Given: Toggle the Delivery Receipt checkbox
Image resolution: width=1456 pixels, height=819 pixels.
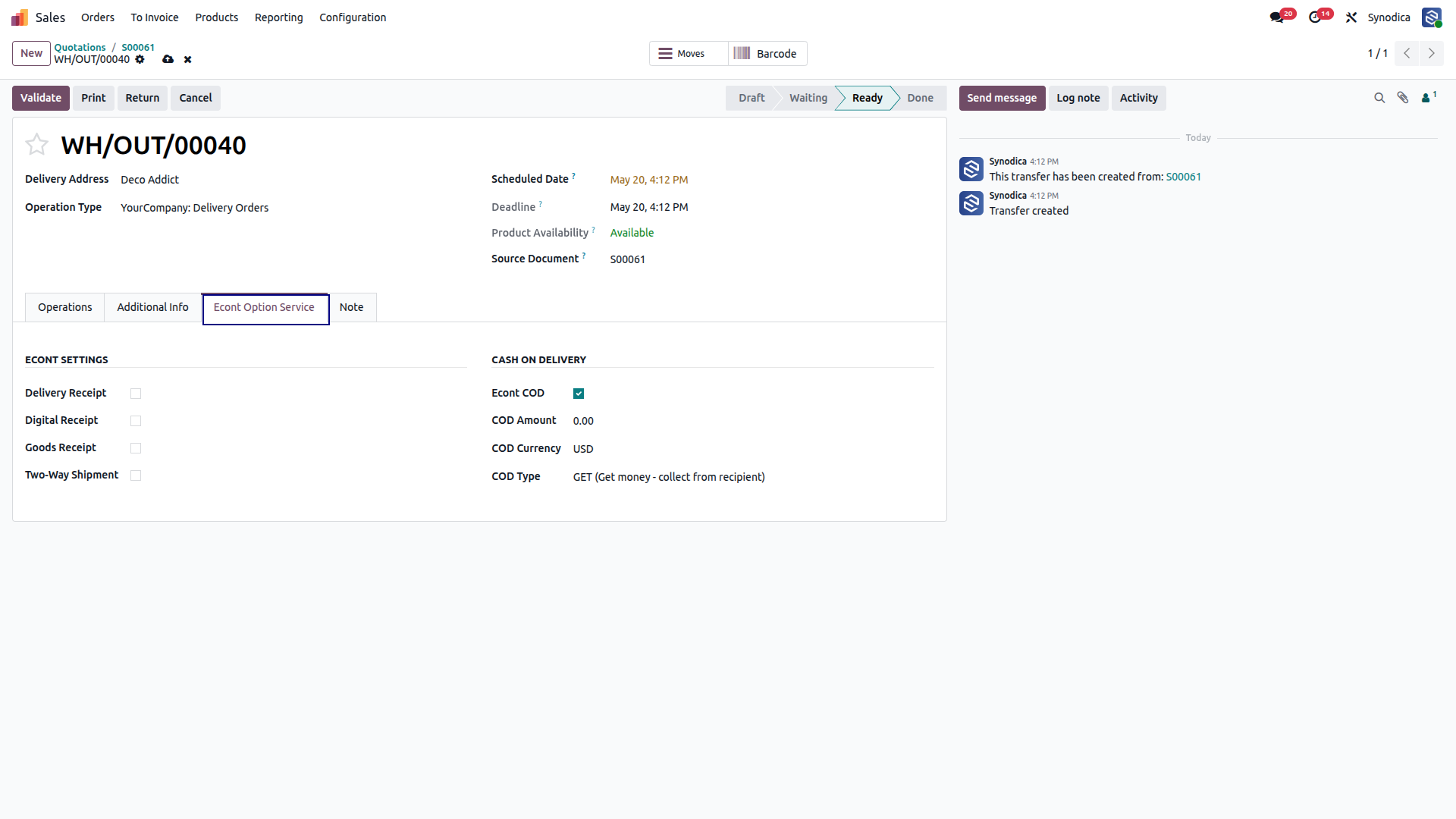Looking at the screenshot, I should click(x=136, y=394).
